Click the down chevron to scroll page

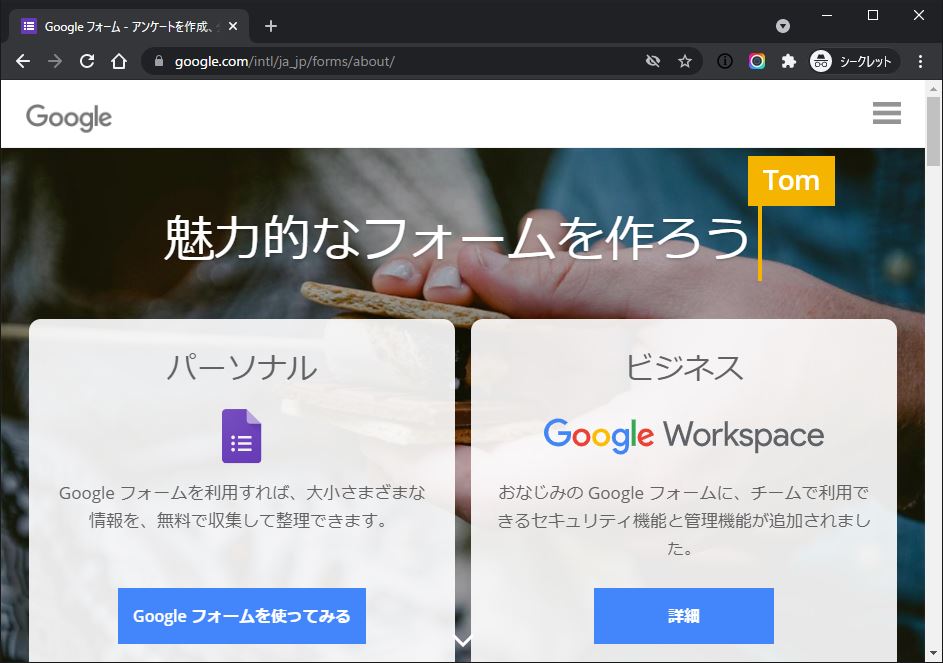tap(463, 641)
